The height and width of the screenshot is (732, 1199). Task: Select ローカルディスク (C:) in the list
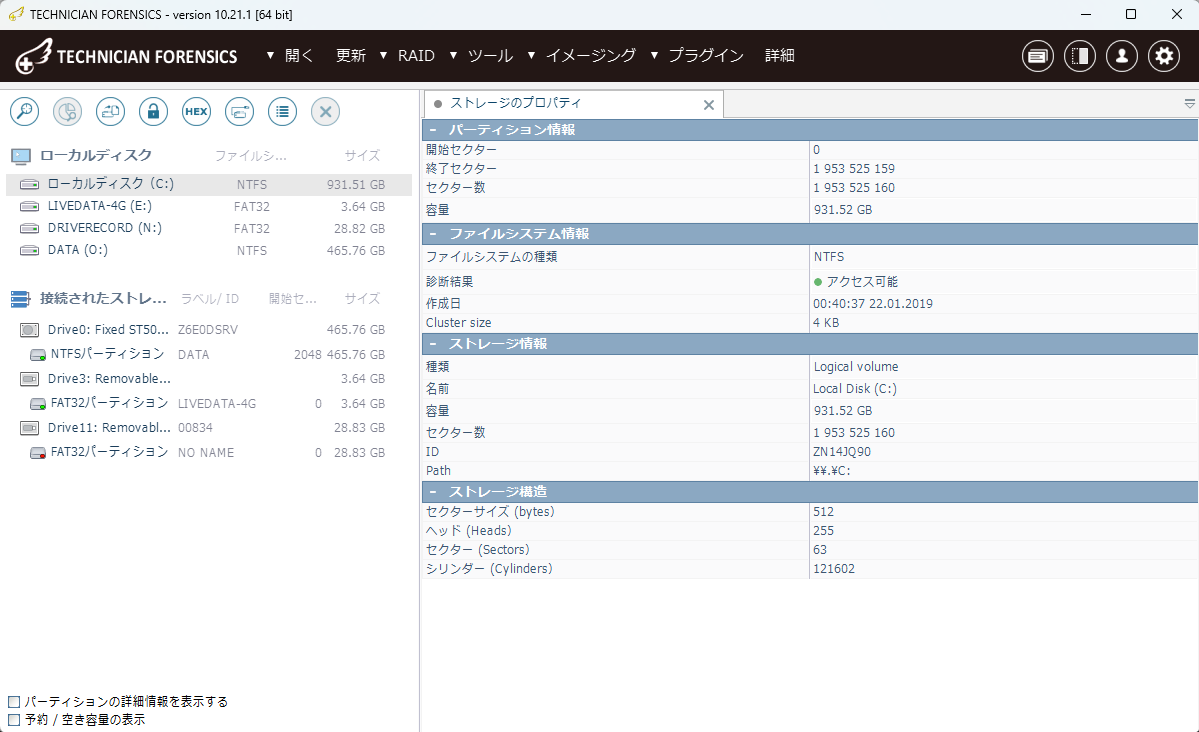point(209,184)
